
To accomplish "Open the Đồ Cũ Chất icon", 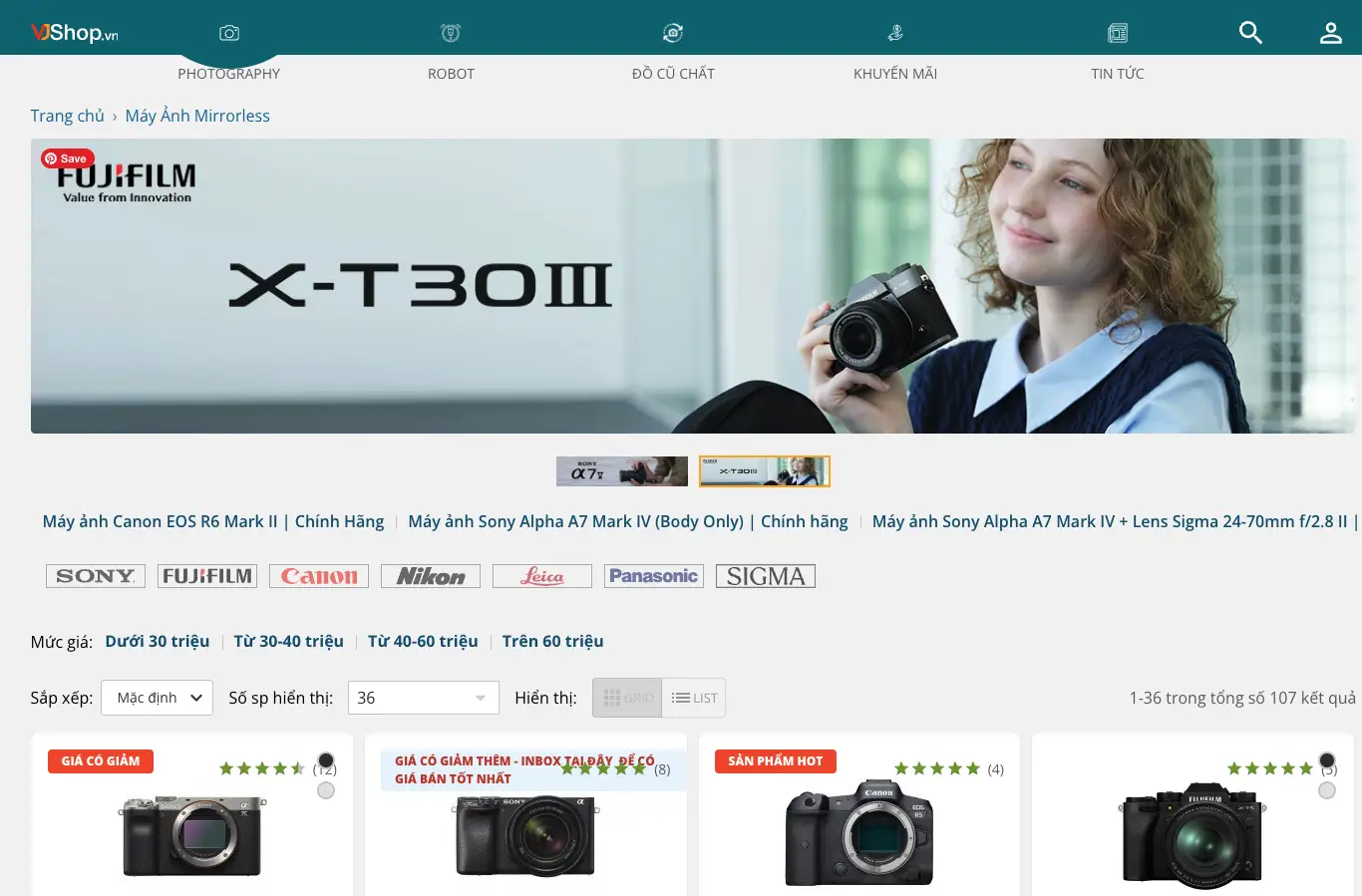I will (673, 33).
